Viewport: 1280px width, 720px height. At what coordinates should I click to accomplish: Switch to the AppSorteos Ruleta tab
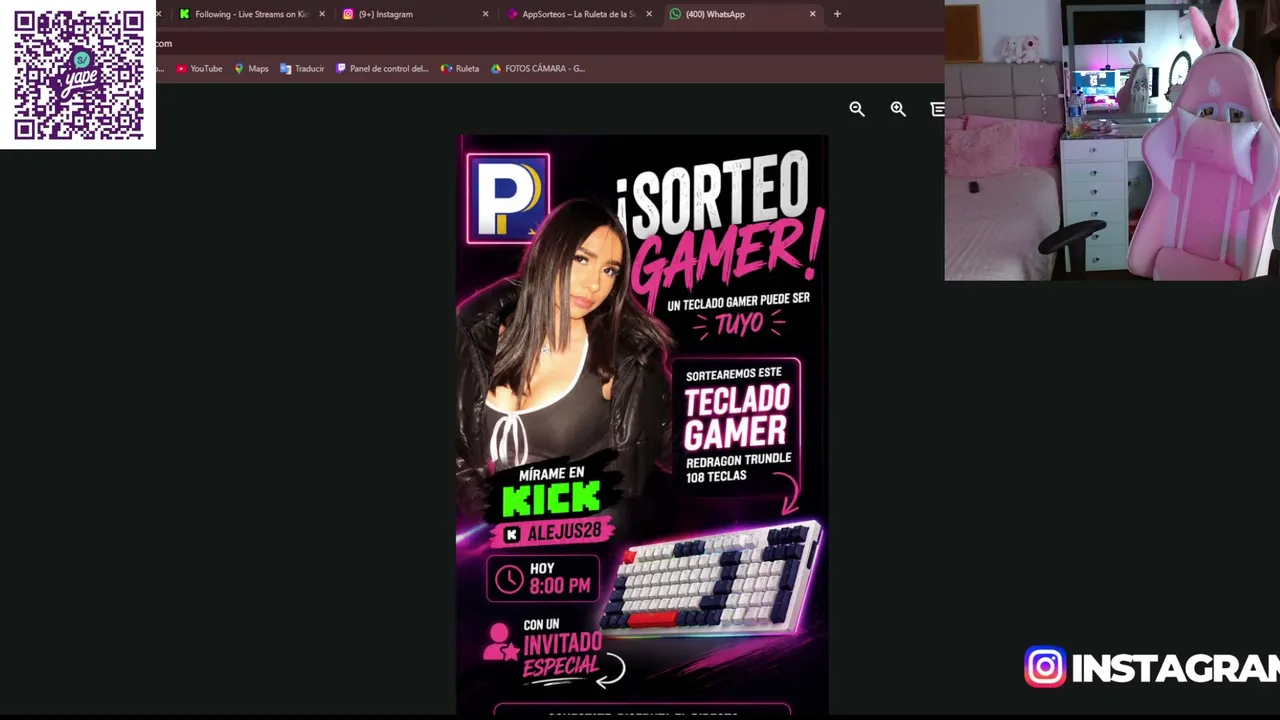click(x=578, y=14)
